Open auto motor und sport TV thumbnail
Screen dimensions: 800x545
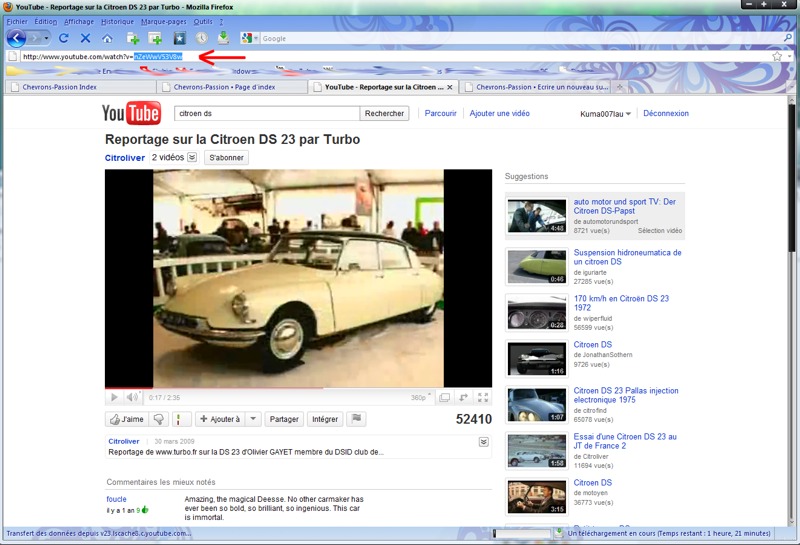point(537,216)
